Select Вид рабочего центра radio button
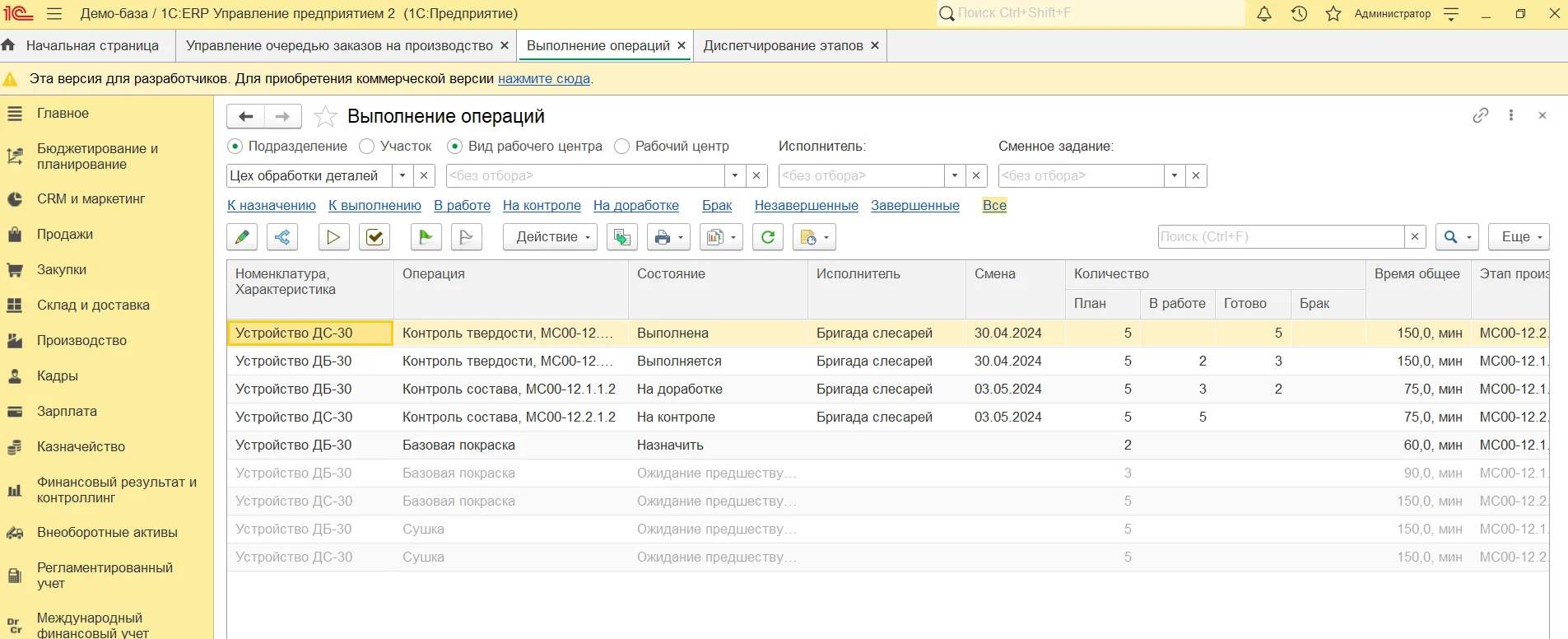The height and width of the screenshot is (639, 1568). (x=454, y=146)
